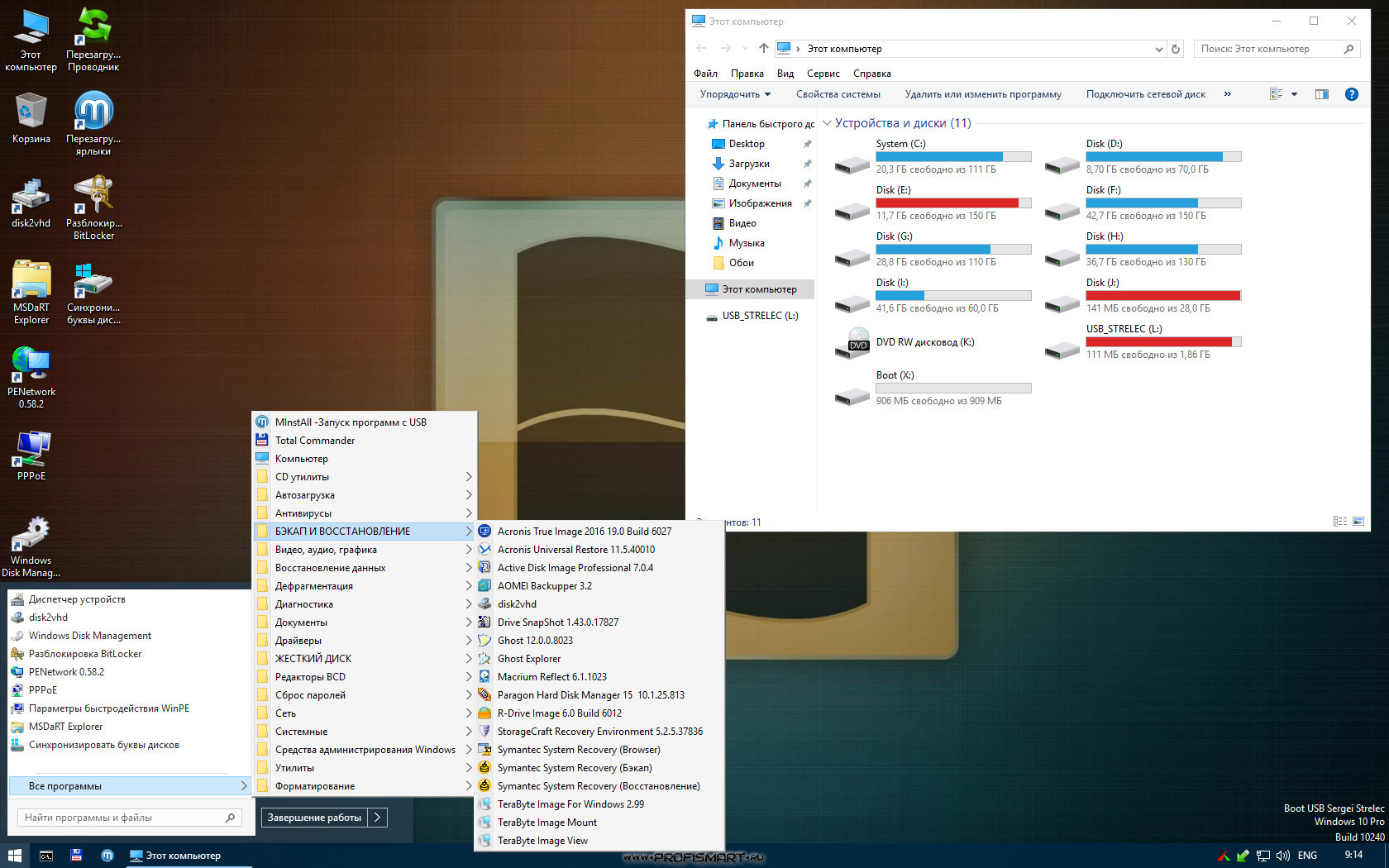Open Правка menu in Explorer
The image size is (1389, 868).
click(747, 74)
